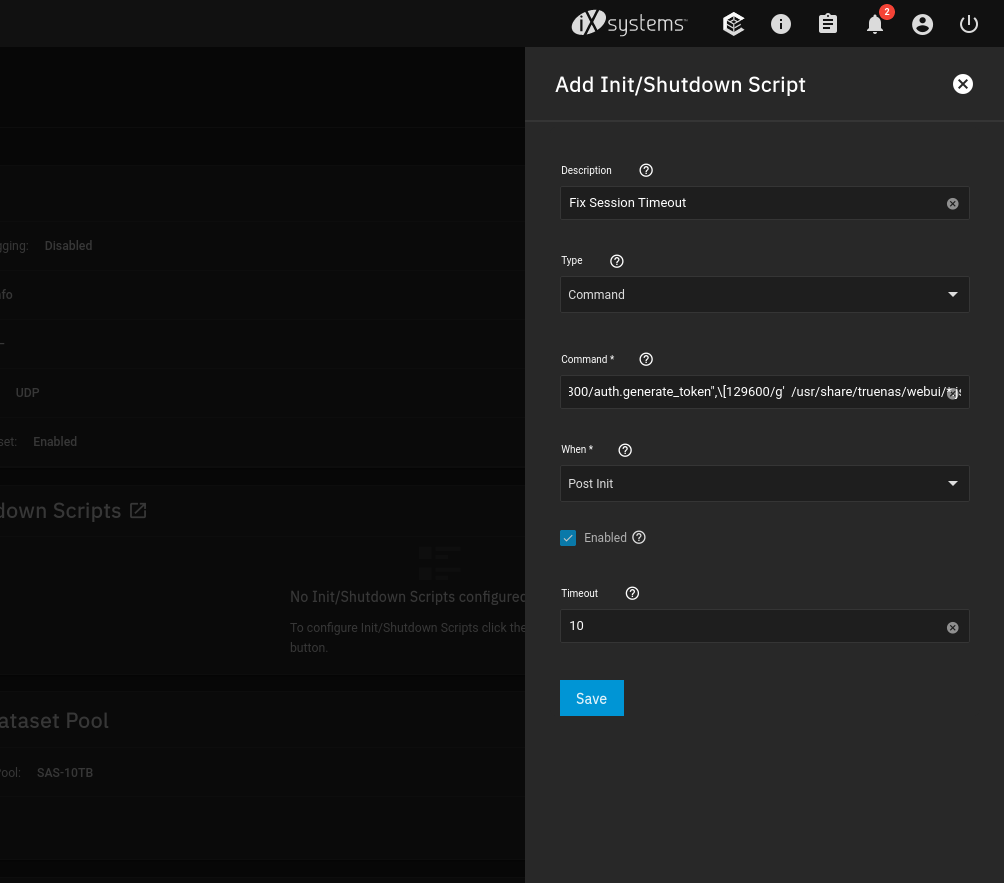
Task: View running jobs via the clipboard icon
Action: pyautogui.click(x=828, y=23)
